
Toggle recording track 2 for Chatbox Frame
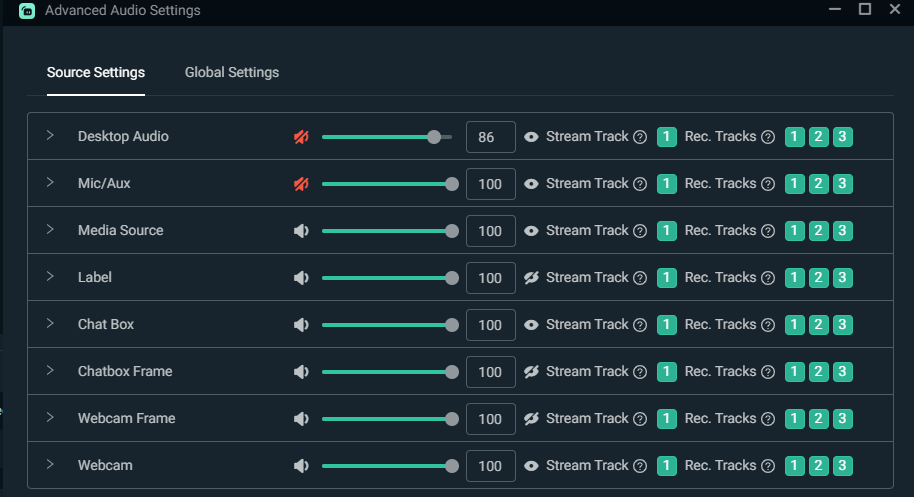819,372
